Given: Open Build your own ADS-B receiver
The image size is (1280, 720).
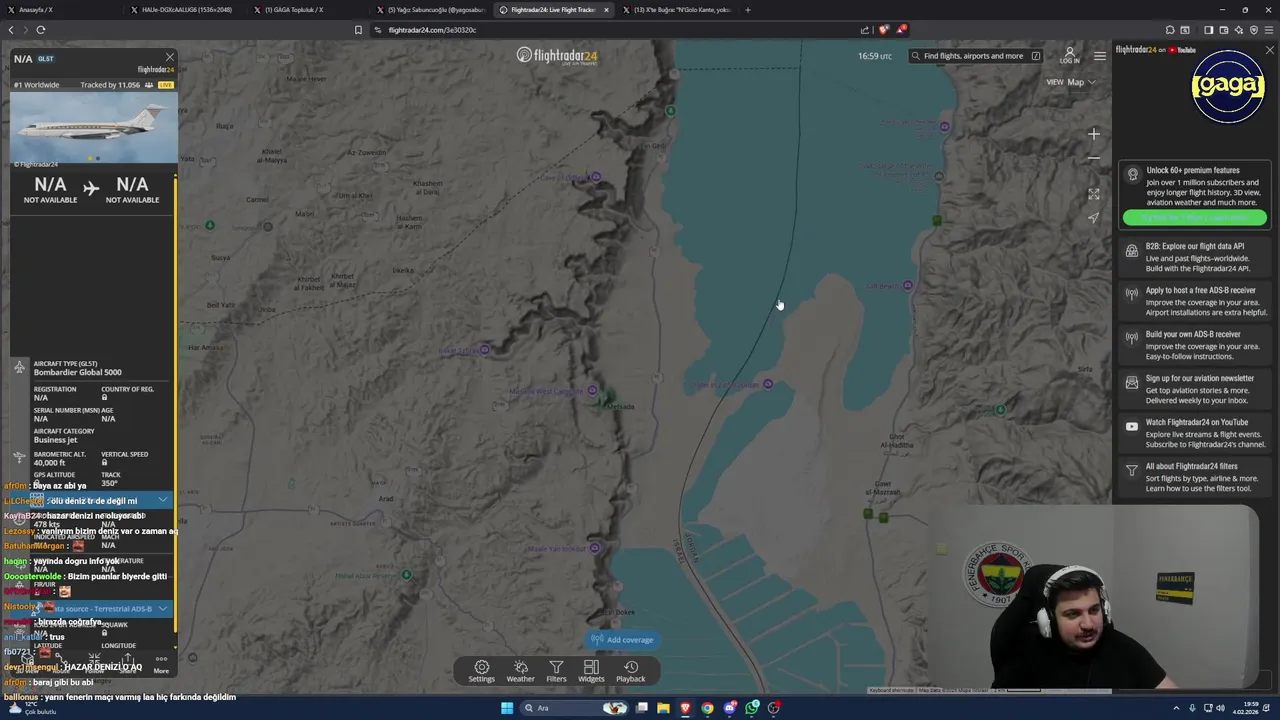Looking at the screenshot, I should (x=1195, y=345).
